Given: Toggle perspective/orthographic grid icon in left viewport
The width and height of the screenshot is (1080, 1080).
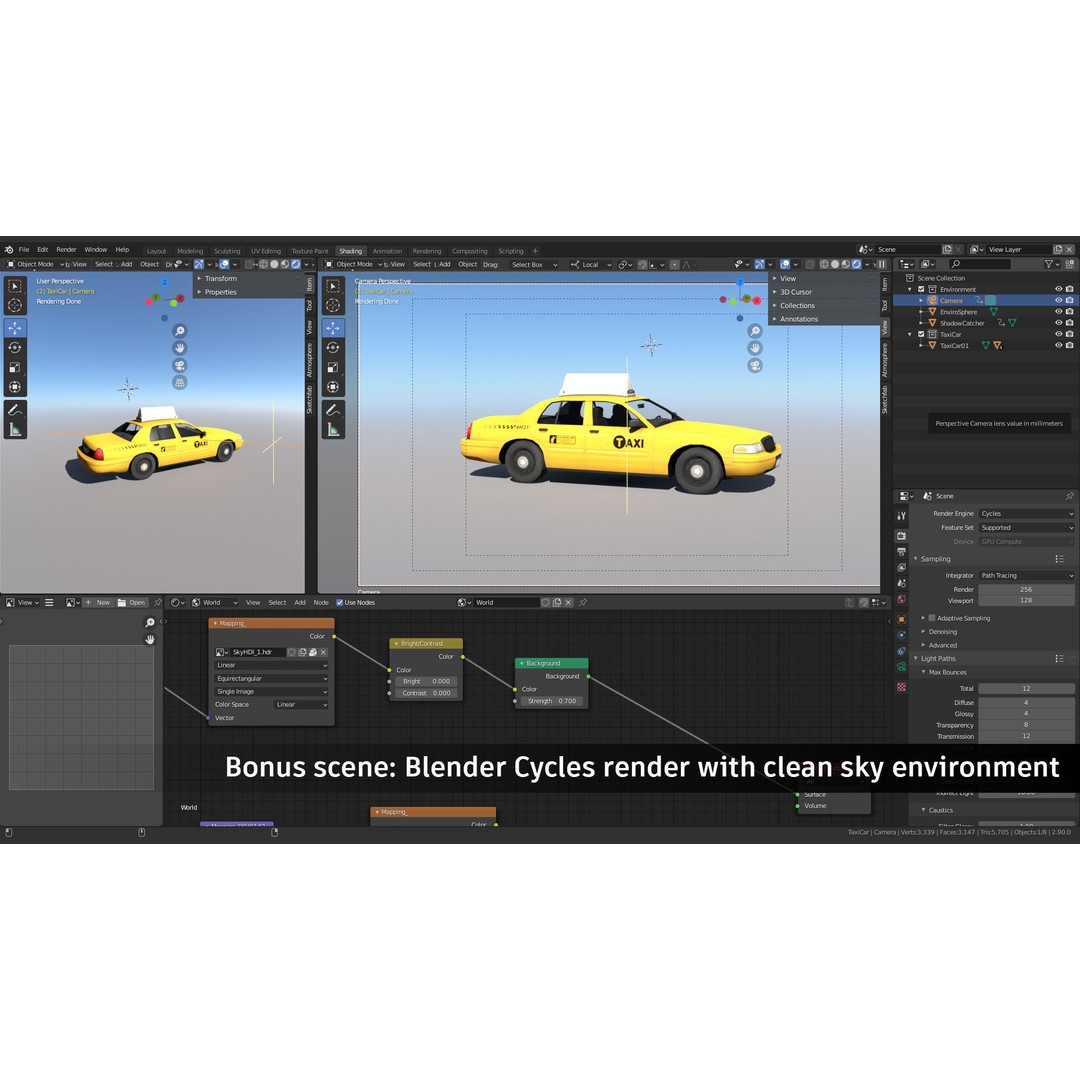Looking at the screenshot, I should tap(179, 382).
